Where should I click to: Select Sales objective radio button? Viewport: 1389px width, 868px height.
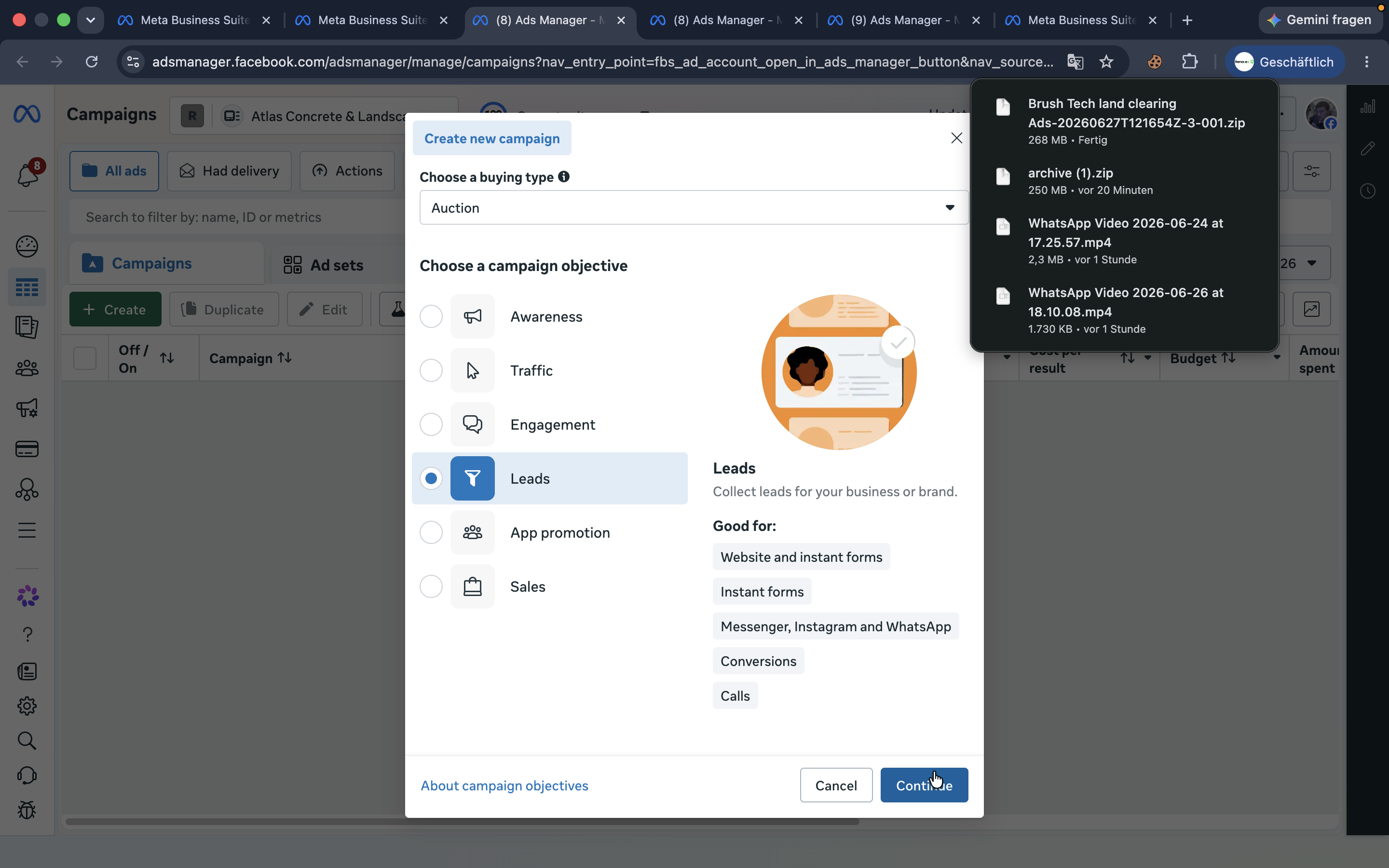pyautogui.click(x=431, y=586)
